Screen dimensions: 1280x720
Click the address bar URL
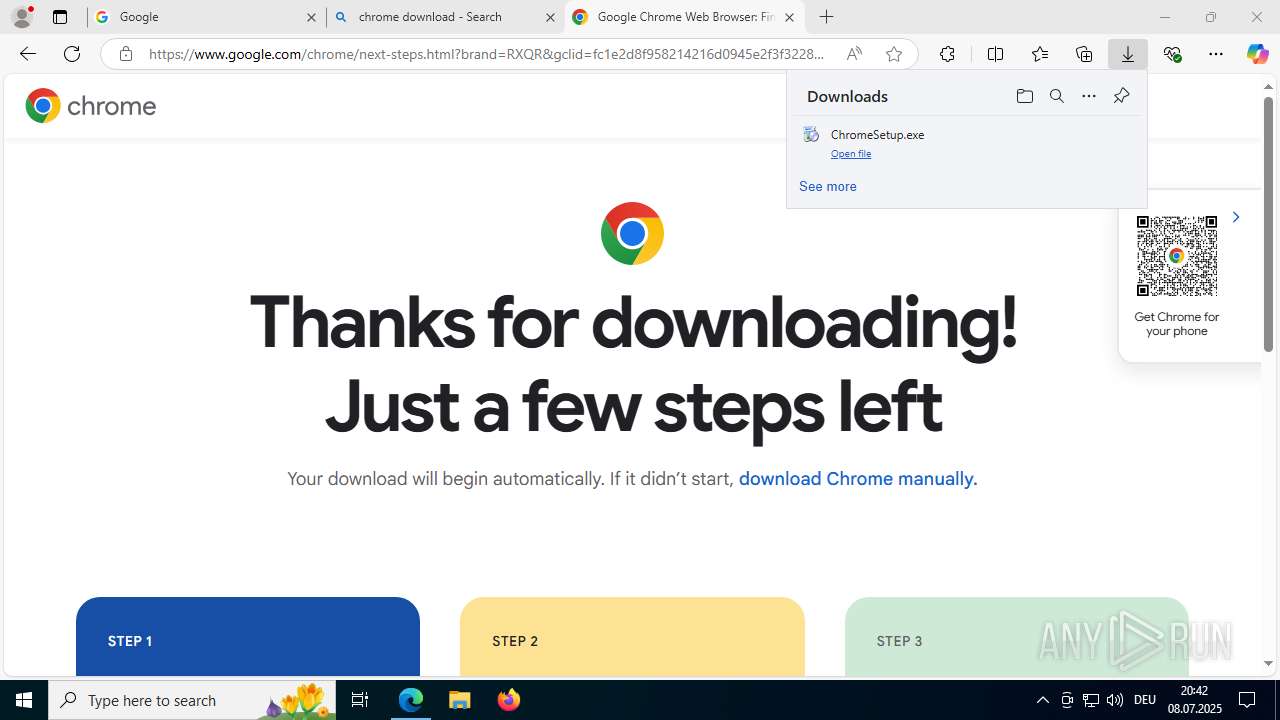(x=486, y=54)
